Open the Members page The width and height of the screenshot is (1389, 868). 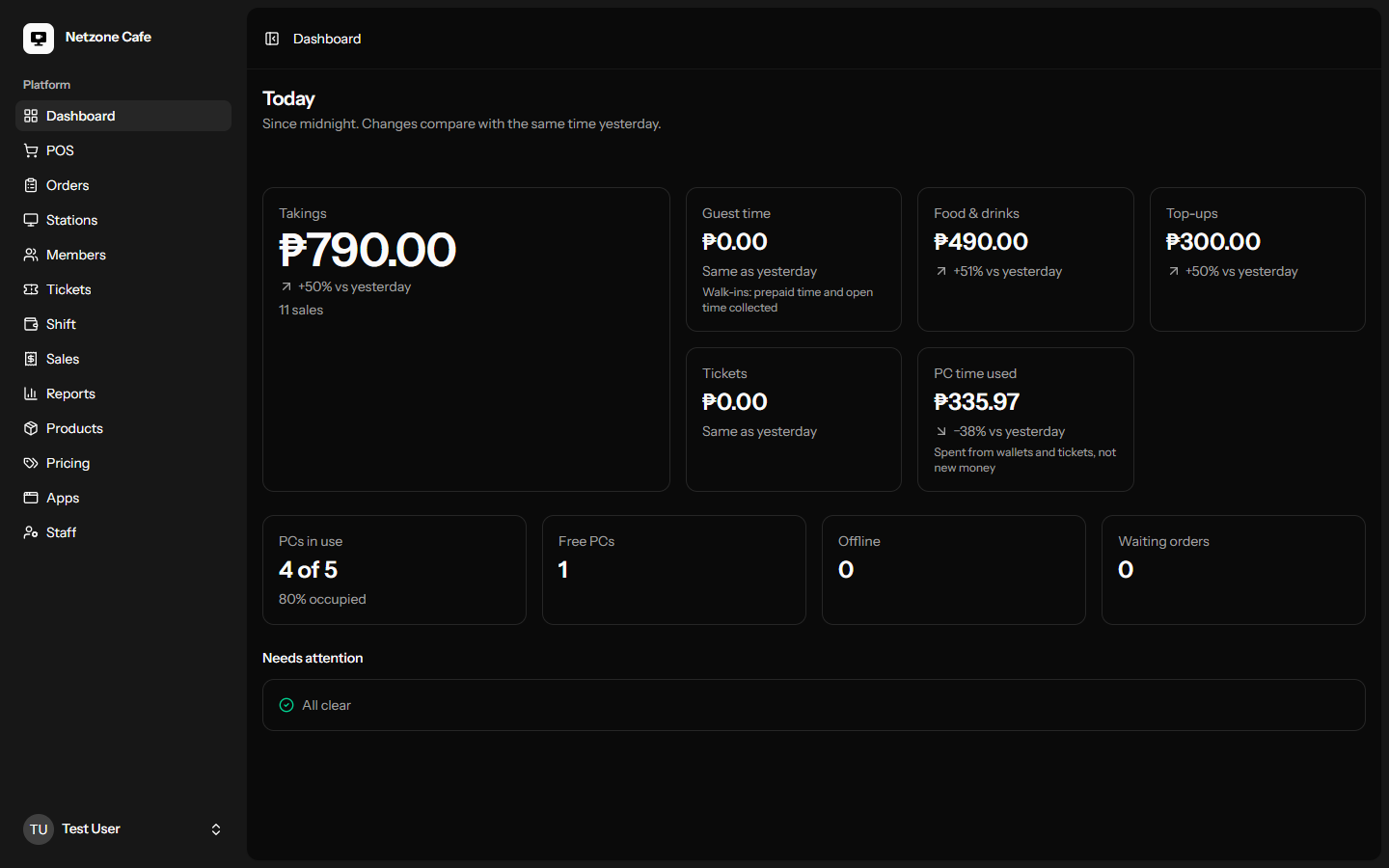pyautogui.click(x=123, y=255)
